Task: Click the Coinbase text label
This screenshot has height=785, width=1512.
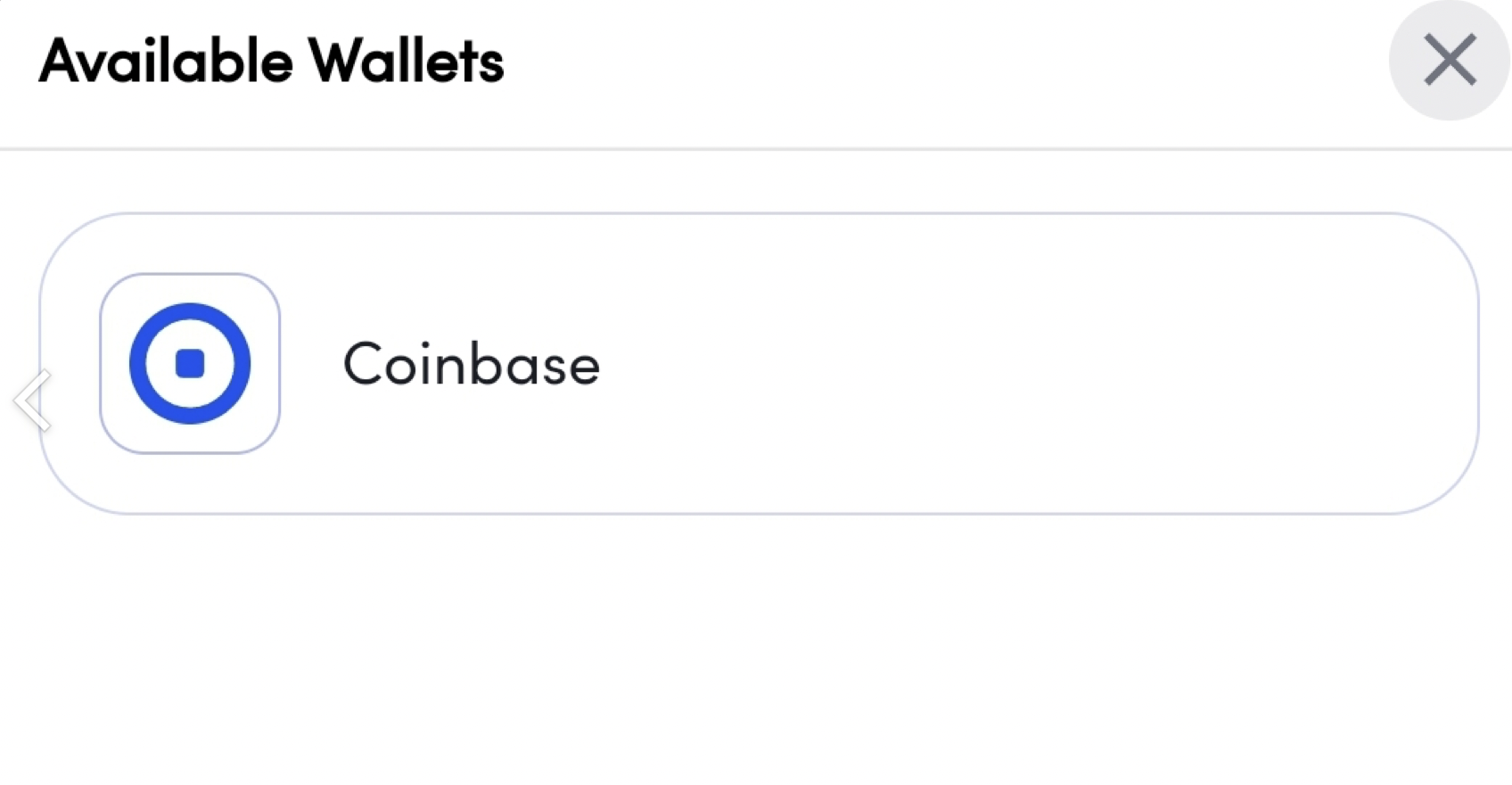Action: tap(472, 364)
